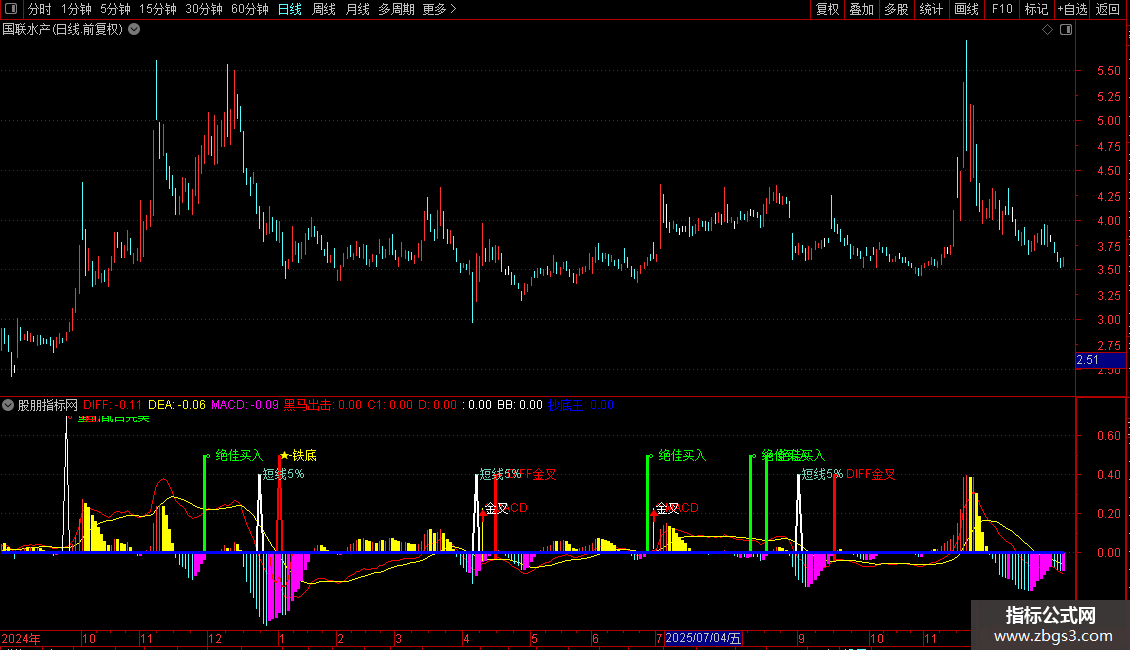
Task: Click month 9 on the time axis
Action: point(801,638)
